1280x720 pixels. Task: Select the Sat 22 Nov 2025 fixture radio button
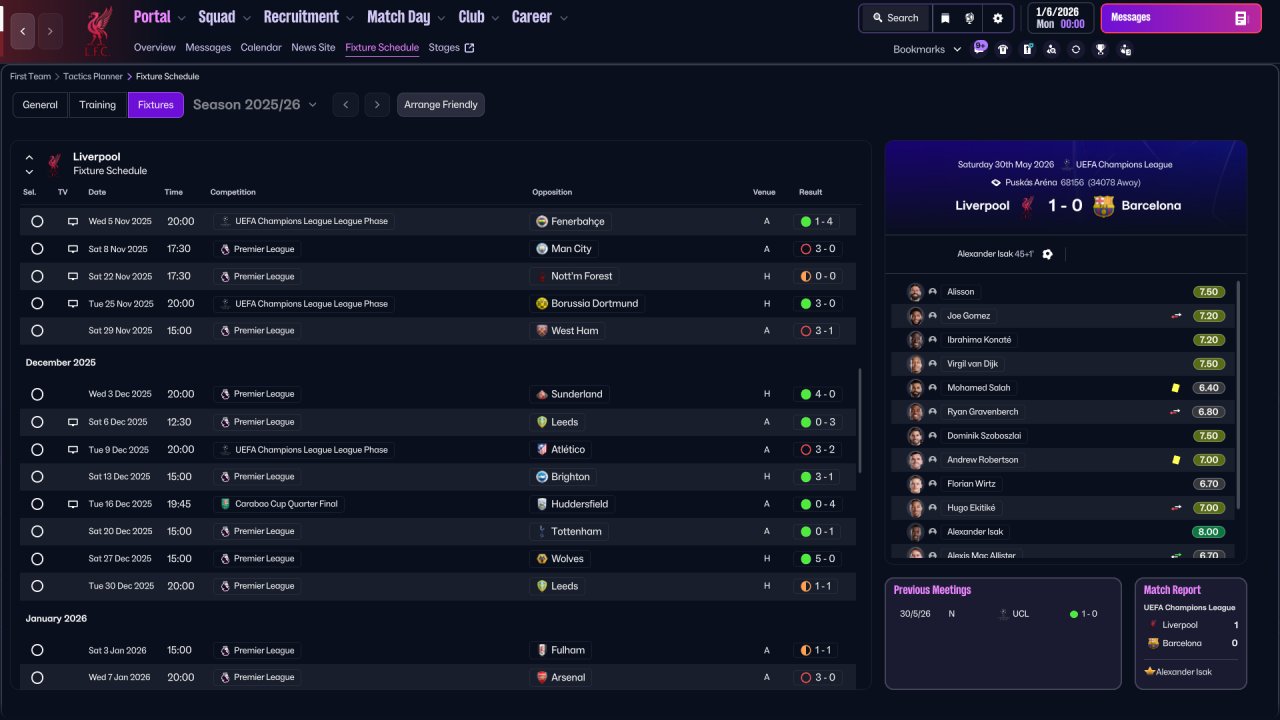[37, 276]
